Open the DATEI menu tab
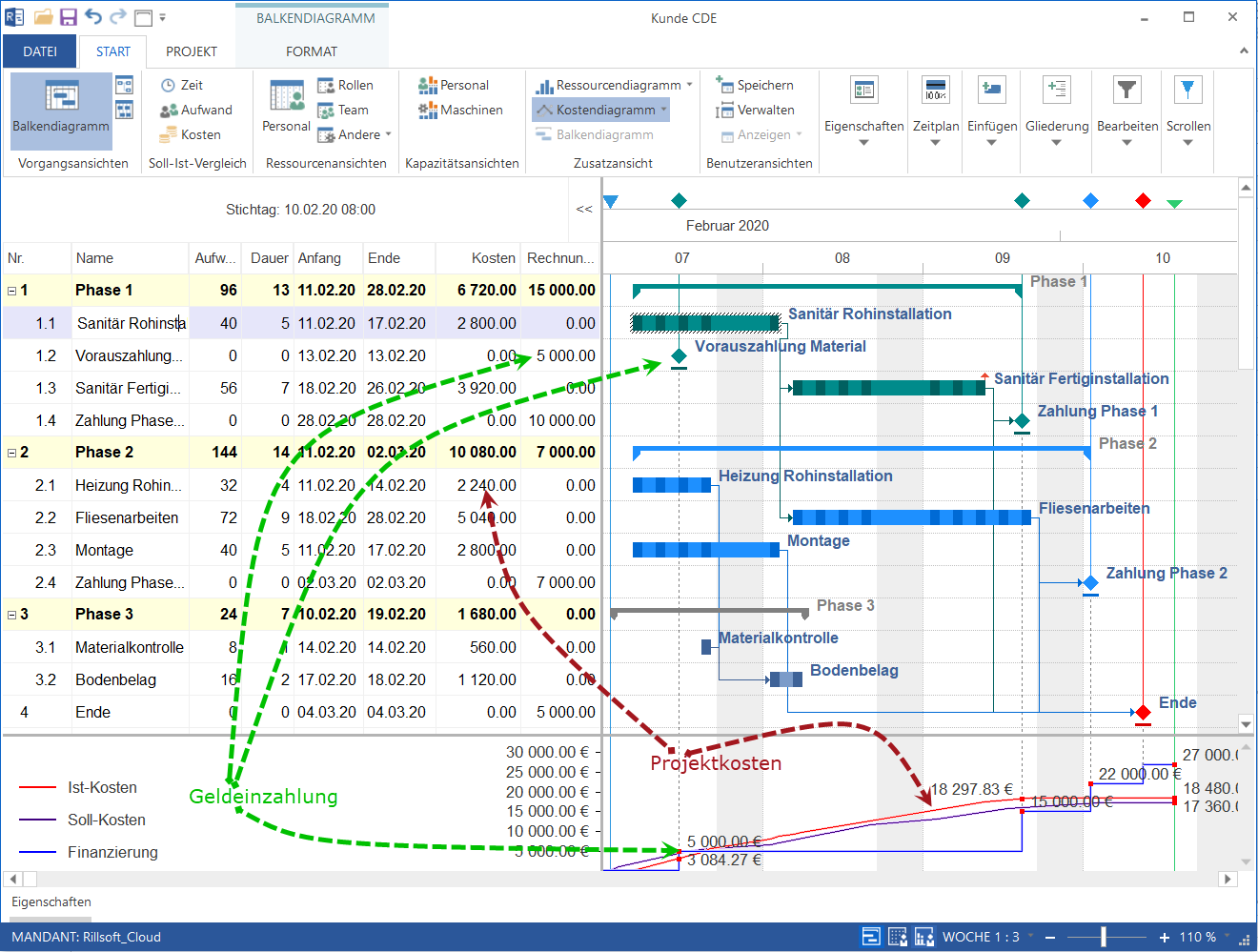1258x952 pixels. pos(40,51)
